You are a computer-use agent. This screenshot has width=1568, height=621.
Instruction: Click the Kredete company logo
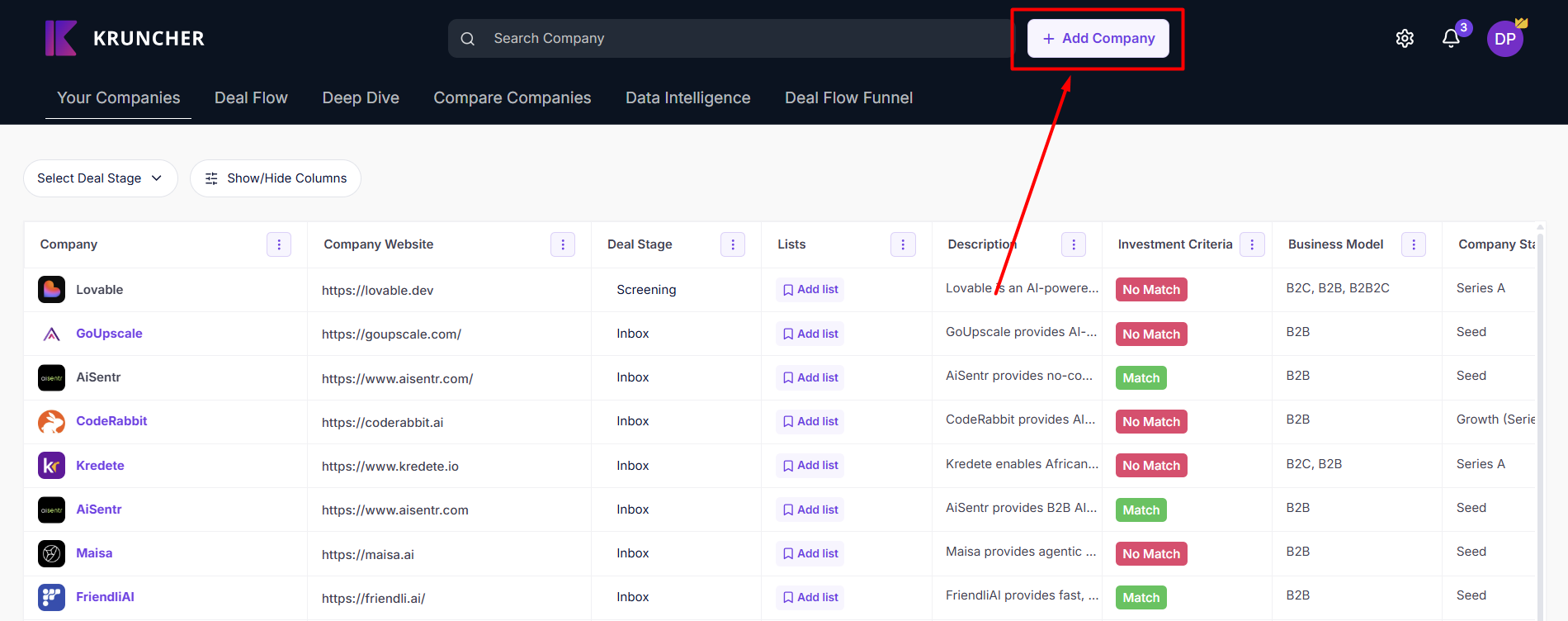pyautogui.click(x=51, y=466)
